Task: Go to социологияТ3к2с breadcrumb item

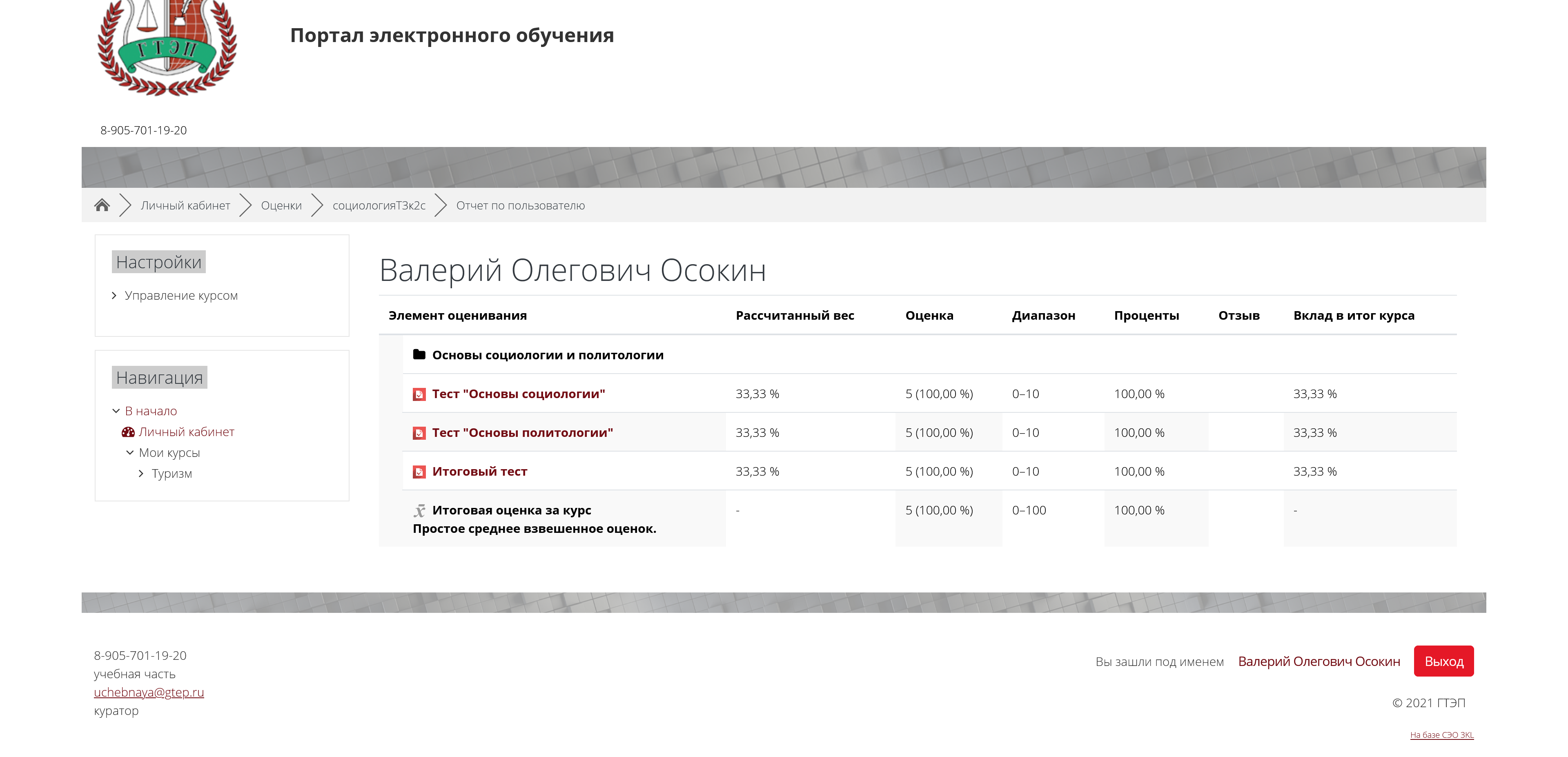Action: [379, 206]
